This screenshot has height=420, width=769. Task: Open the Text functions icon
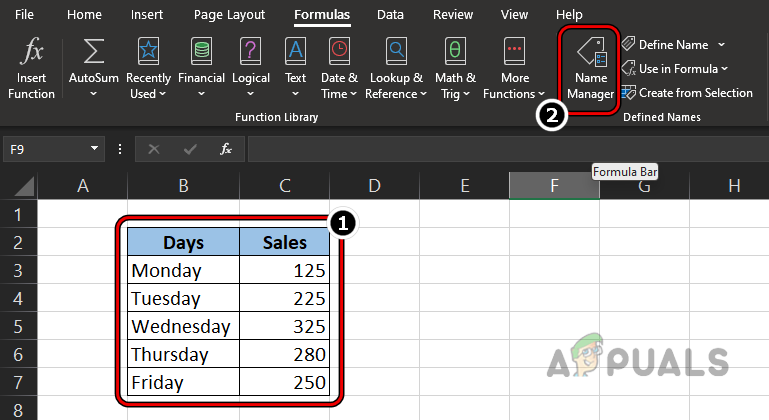295,50
